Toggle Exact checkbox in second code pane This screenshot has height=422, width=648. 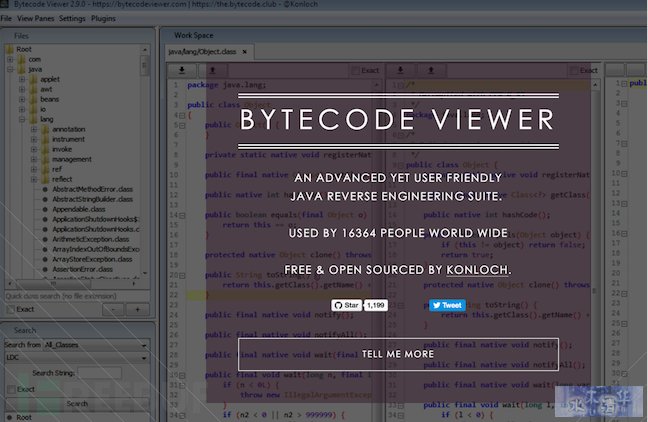point(574,71)
